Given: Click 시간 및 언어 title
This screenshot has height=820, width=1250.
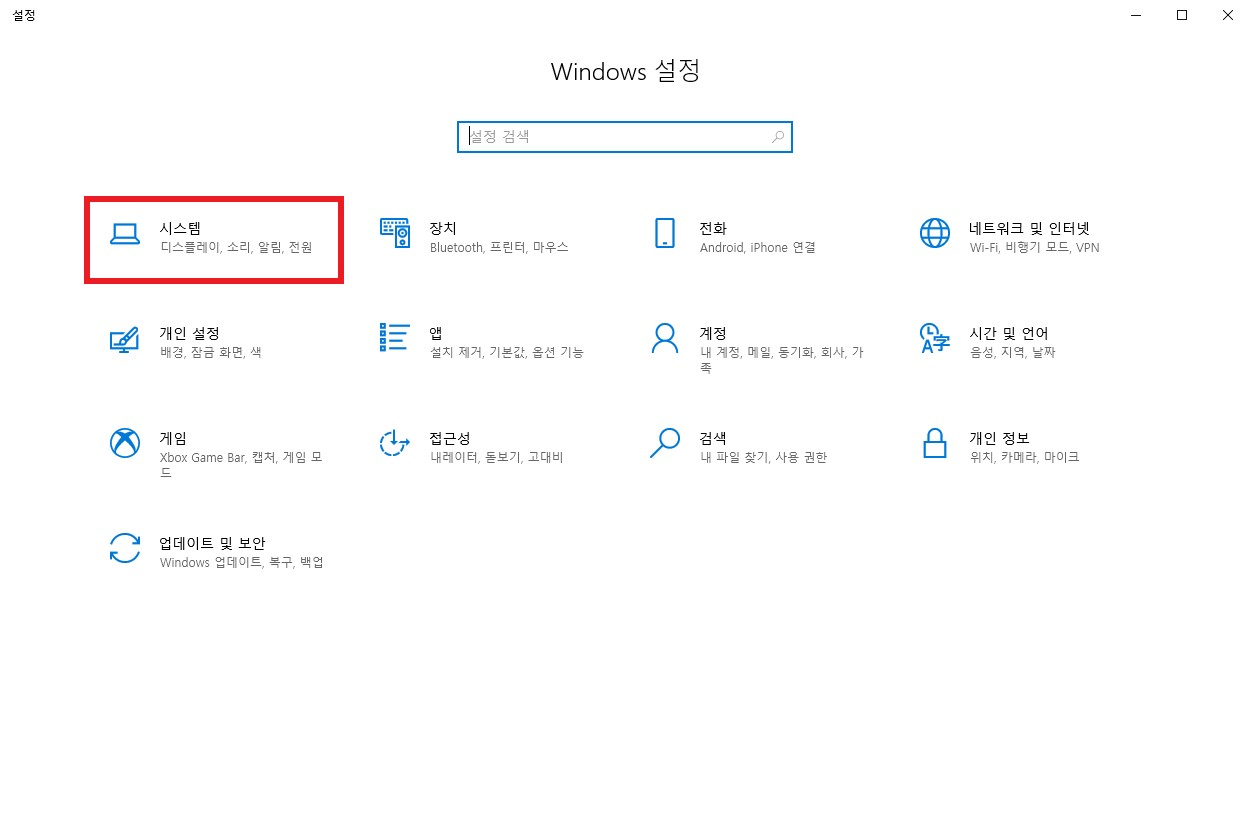Looking at the screenshot, I should (1009, 333).
